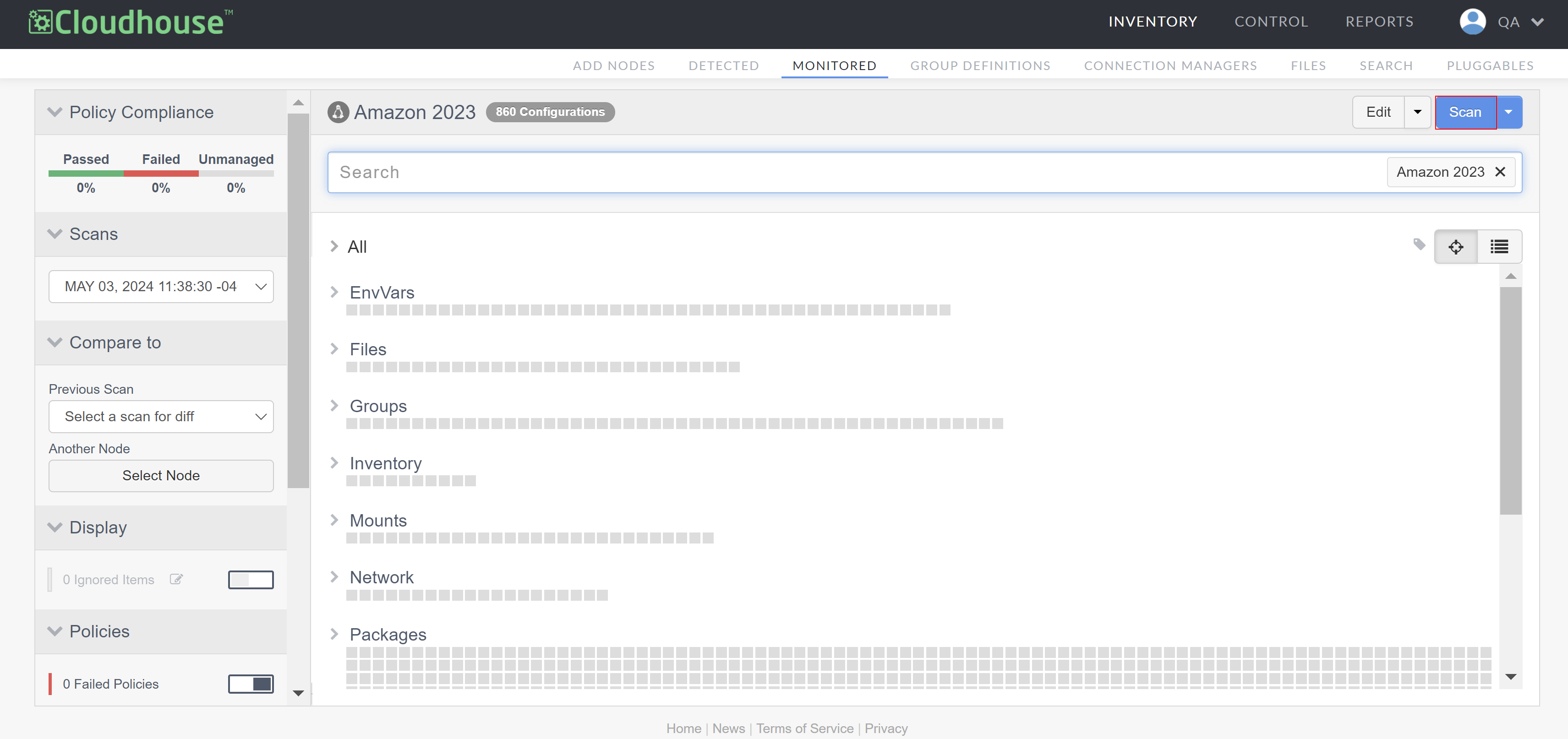Toggle the Failed Policies switch
Screen dimensions: 1568x739
(251, 684)
